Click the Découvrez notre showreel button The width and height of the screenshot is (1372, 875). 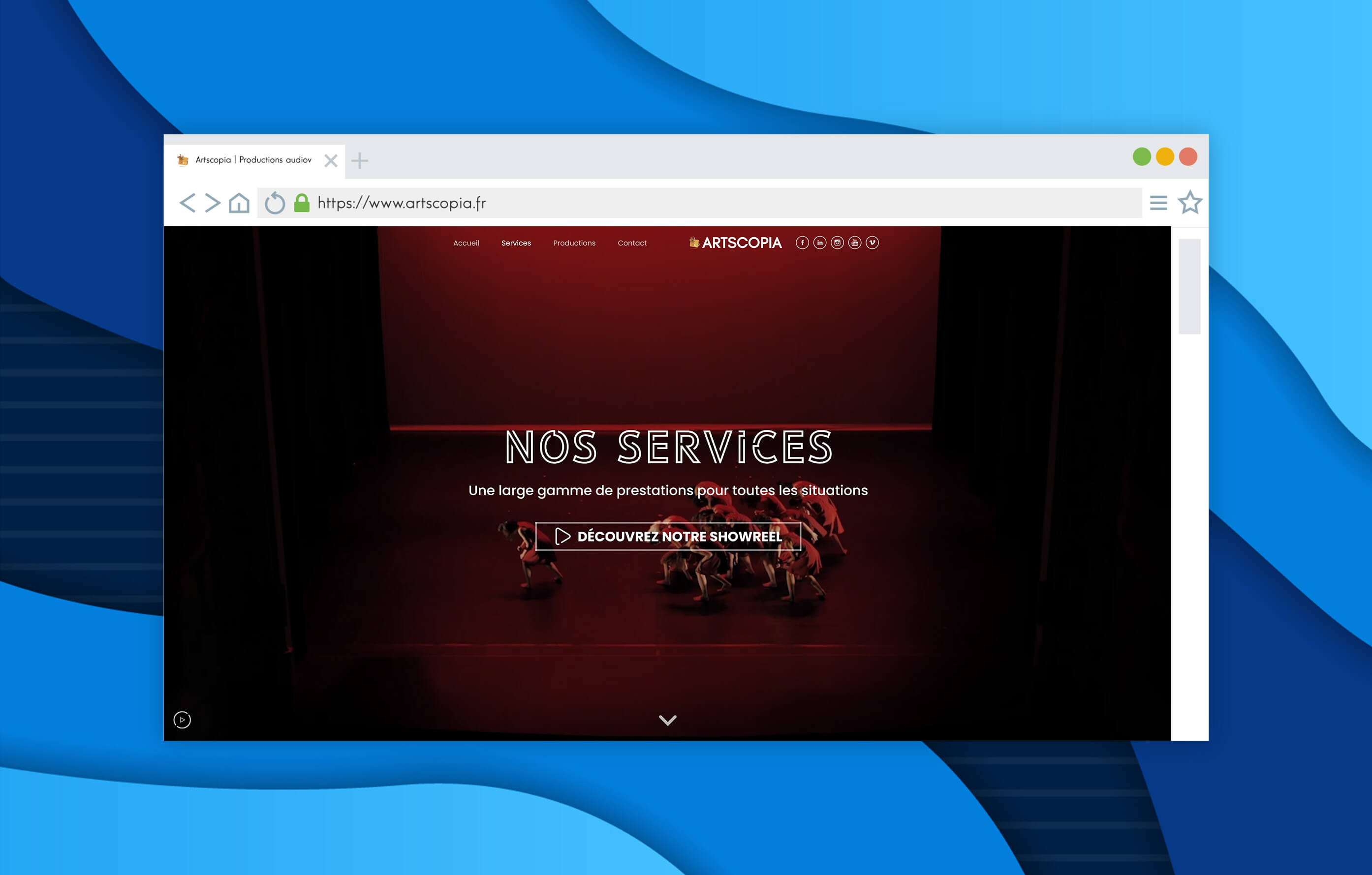(668, 536)
